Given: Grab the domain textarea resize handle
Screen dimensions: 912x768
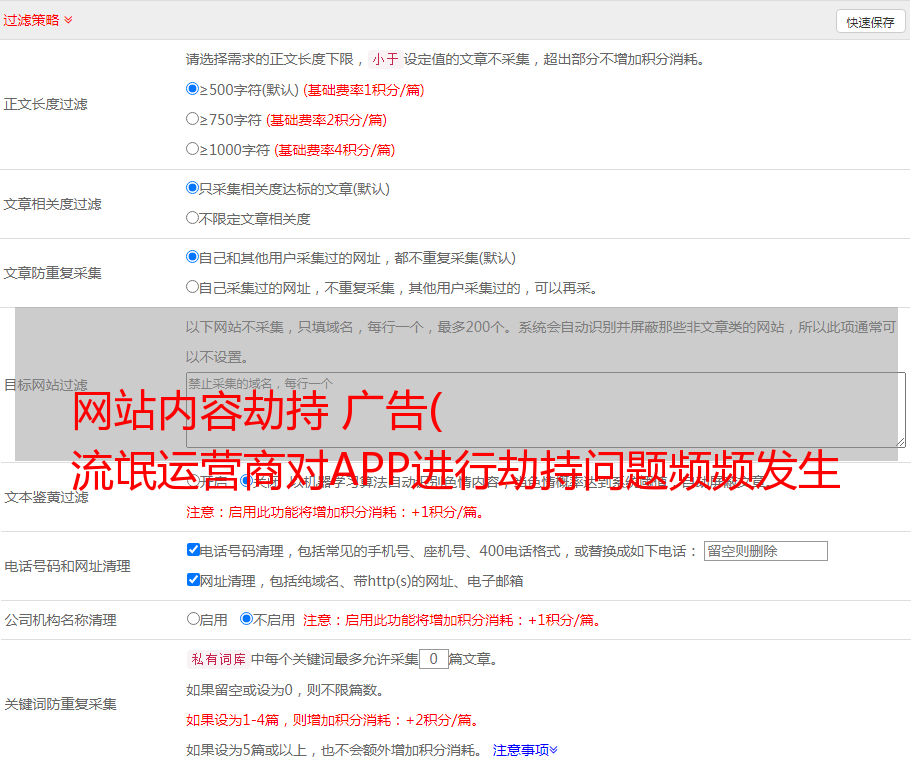Looking at the screenshot, I should click(900, 442).
